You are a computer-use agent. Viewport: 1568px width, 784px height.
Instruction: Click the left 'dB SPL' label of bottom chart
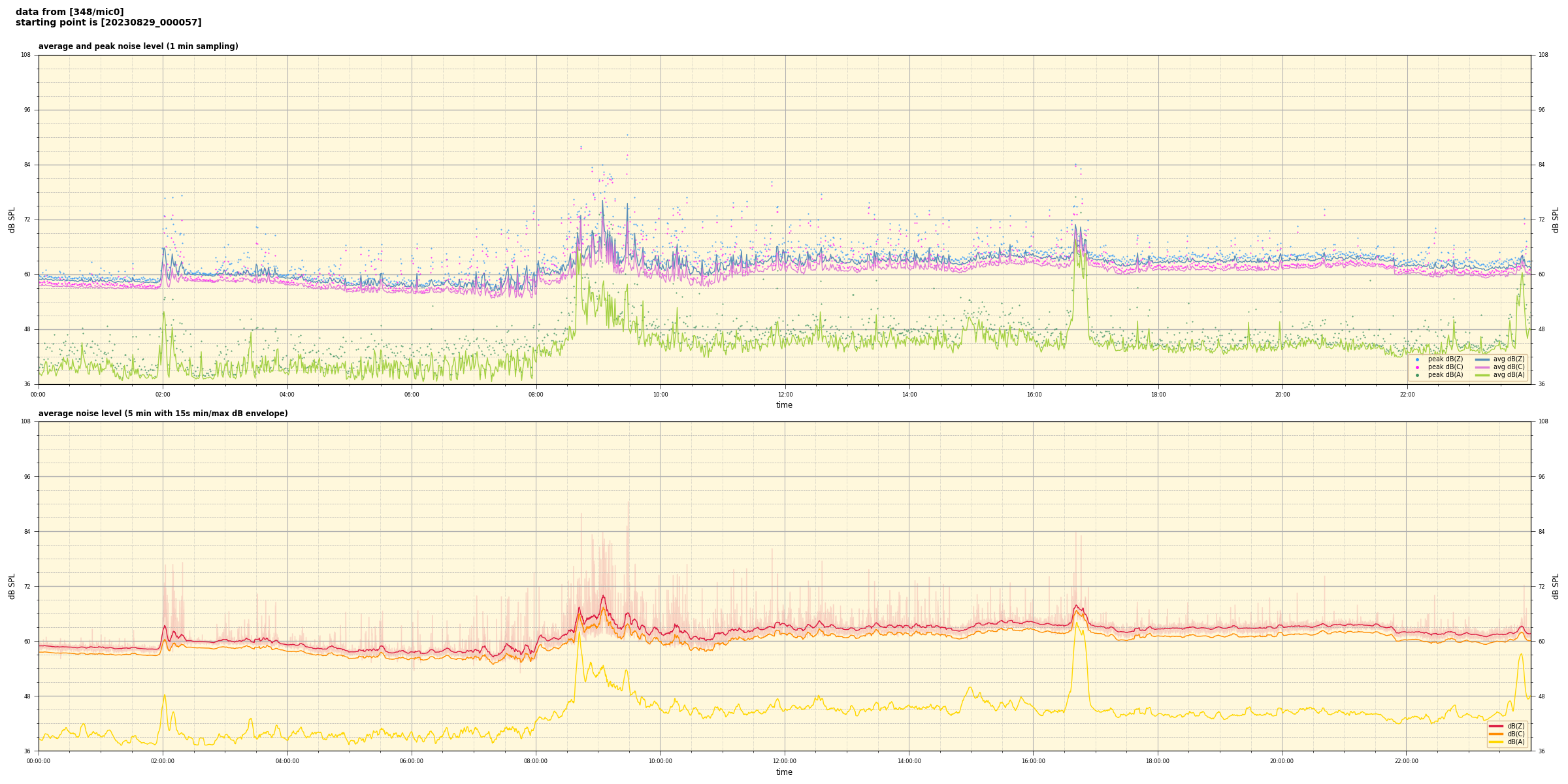[x=12, y=586]
